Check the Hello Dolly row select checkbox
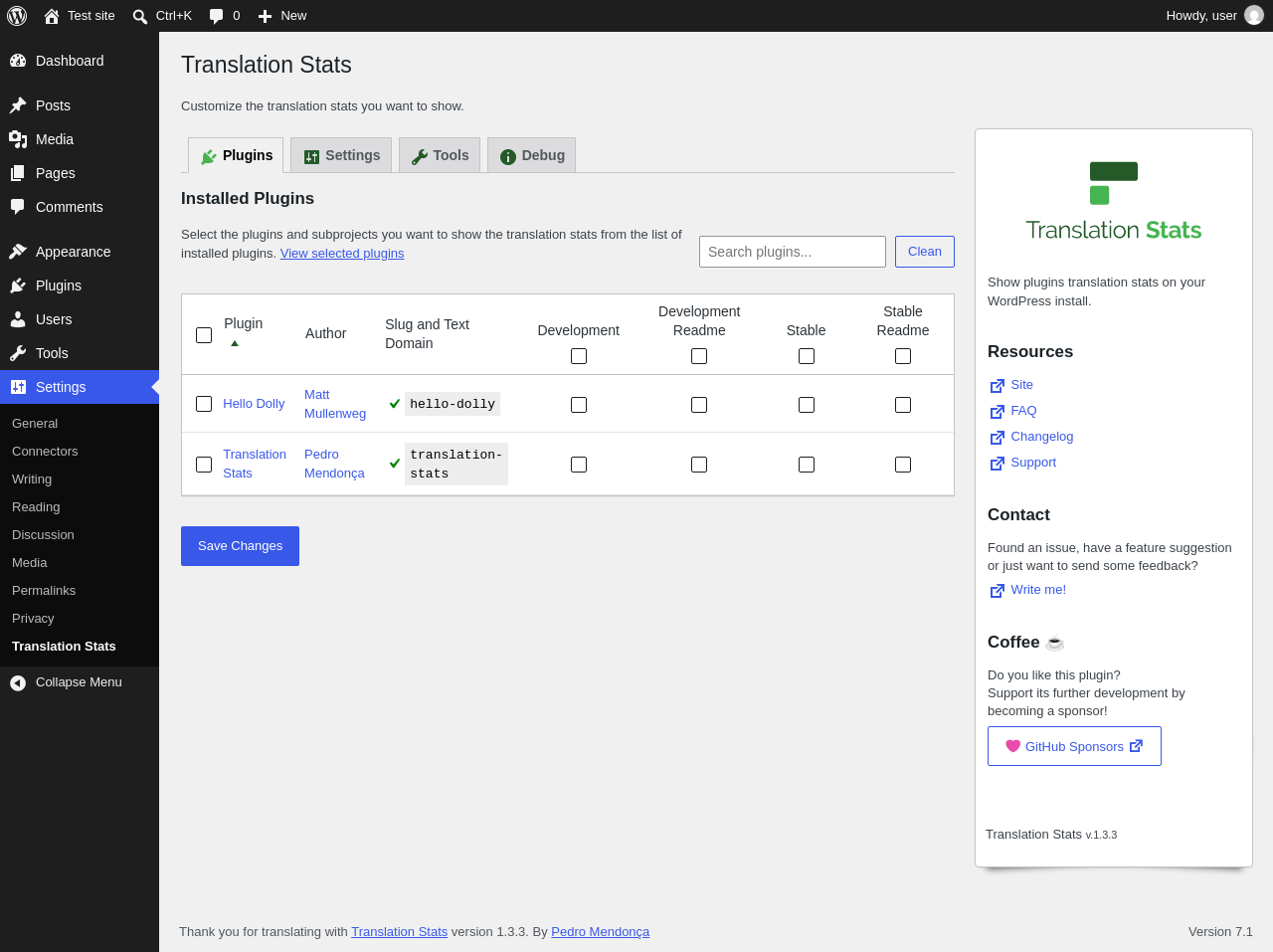The image size is (1273, 952). coord(204,404)
